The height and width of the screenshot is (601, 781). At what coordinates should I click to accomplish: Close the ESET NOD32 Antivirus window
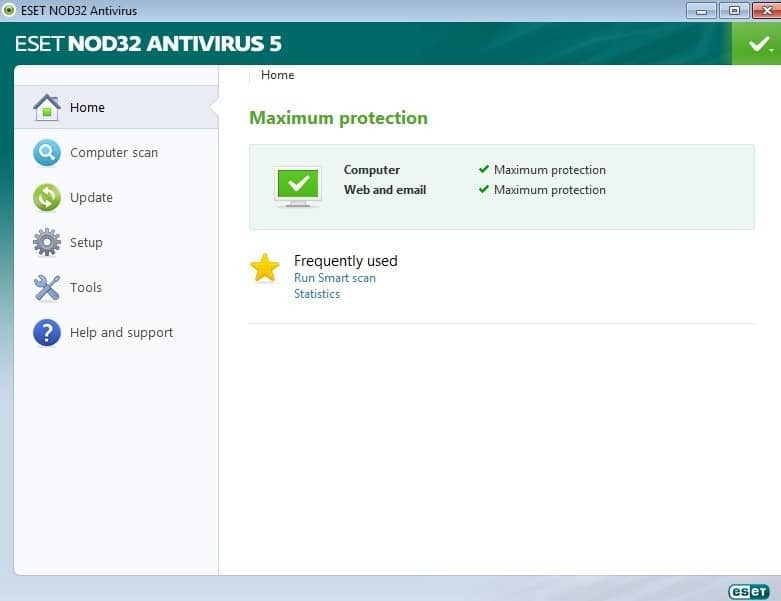coord(767,10)
